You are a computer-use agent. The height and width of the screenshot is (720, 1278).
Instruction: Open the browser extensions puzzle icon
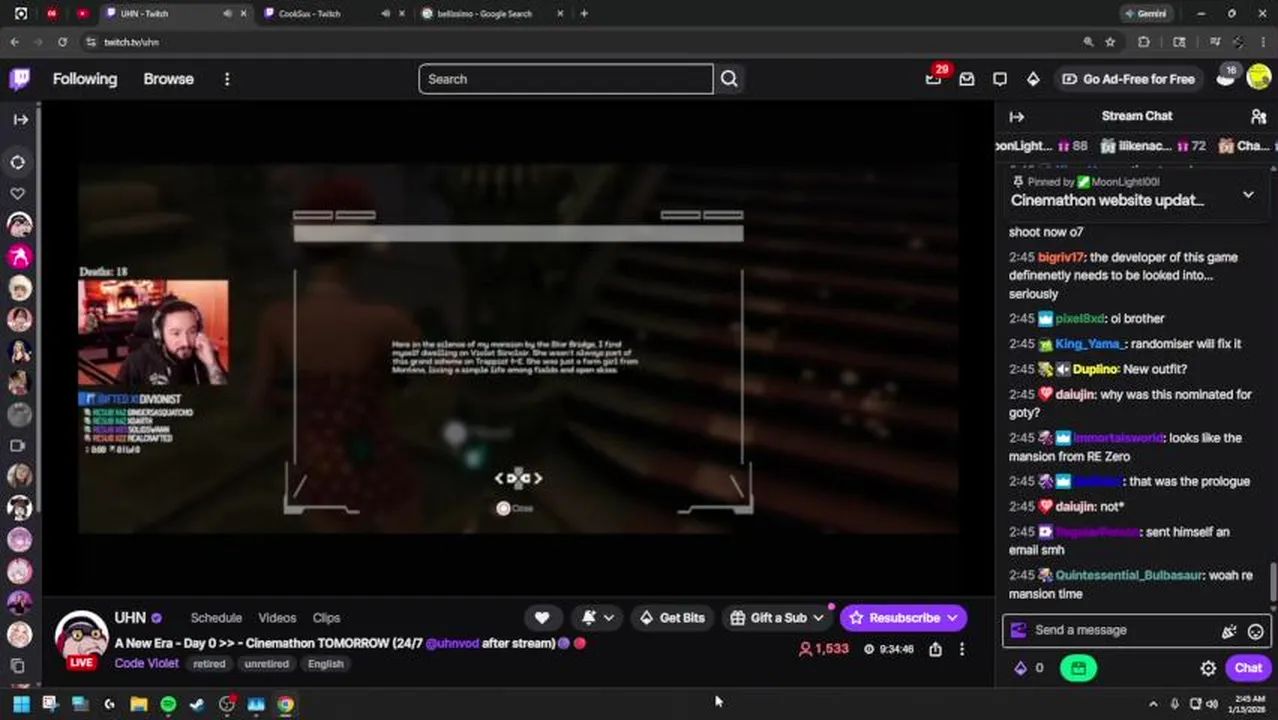coord(1144,42)
